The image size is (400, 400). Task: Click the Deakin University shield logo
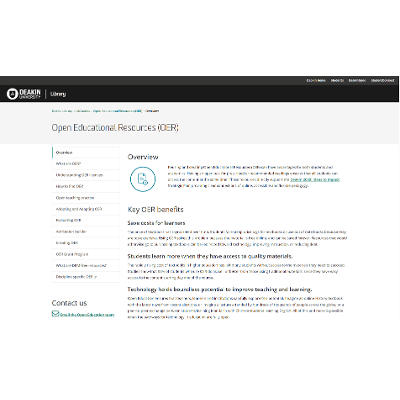click(x=12, y=94)
